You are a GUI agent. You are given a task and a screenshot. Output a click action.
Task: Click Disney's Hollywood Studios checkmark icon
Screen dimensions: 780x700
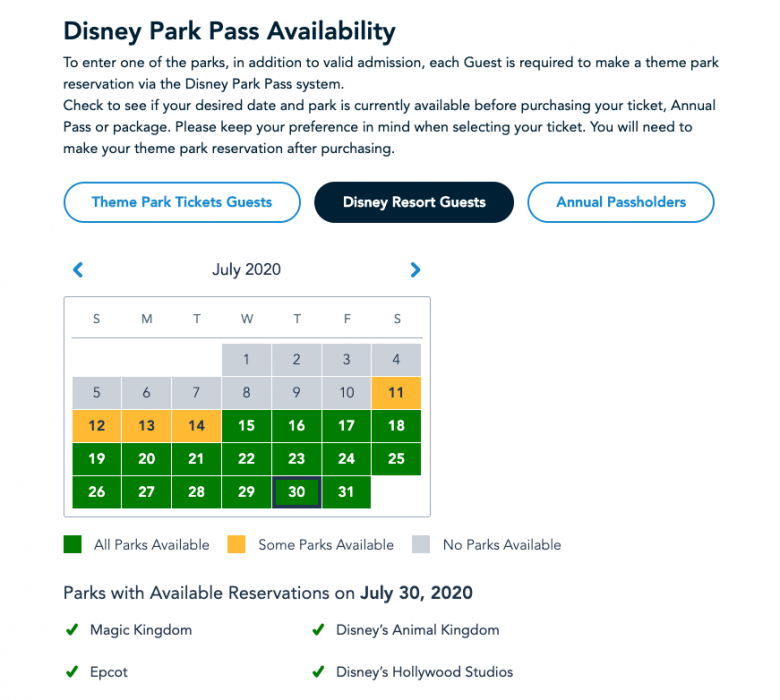tap(318, 672)
